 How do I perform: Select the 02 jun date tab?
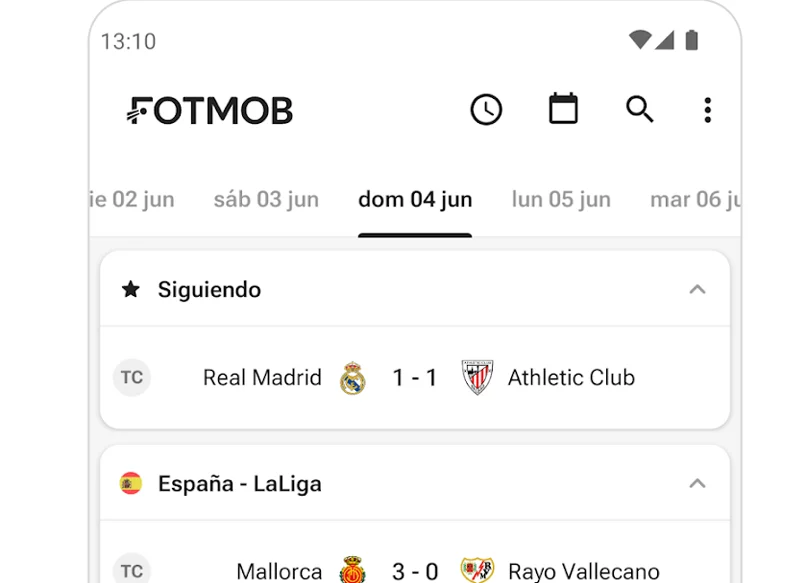(133, 199)
